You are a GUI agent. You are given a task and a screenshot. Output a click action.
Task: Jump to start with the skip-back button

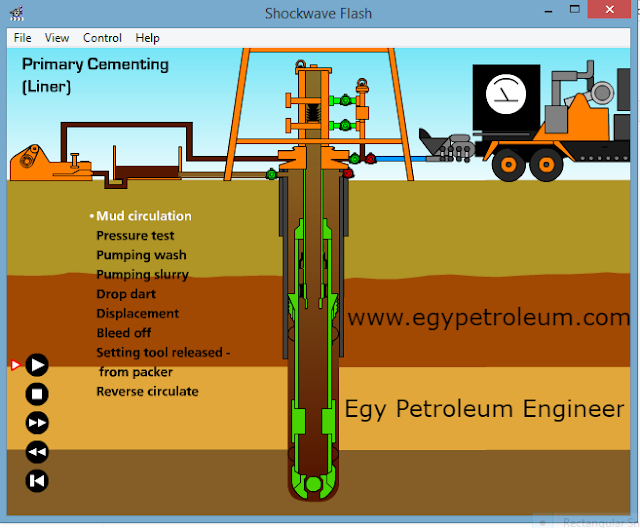coord(37,481)
